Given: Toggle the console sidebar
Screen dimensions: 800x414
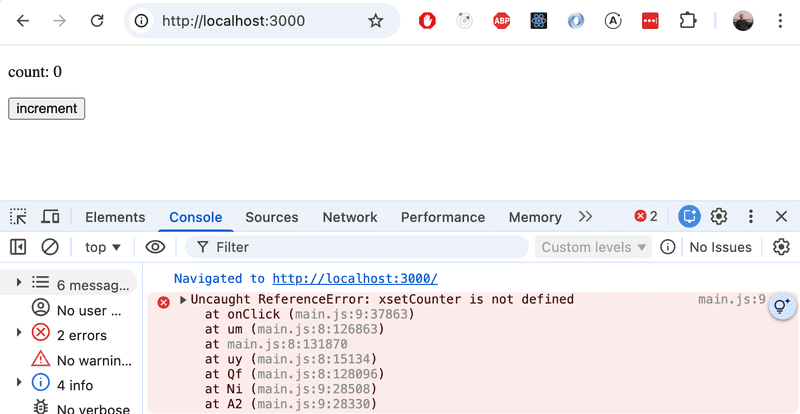Looking at the screenshot, I should tap(18, 247).
